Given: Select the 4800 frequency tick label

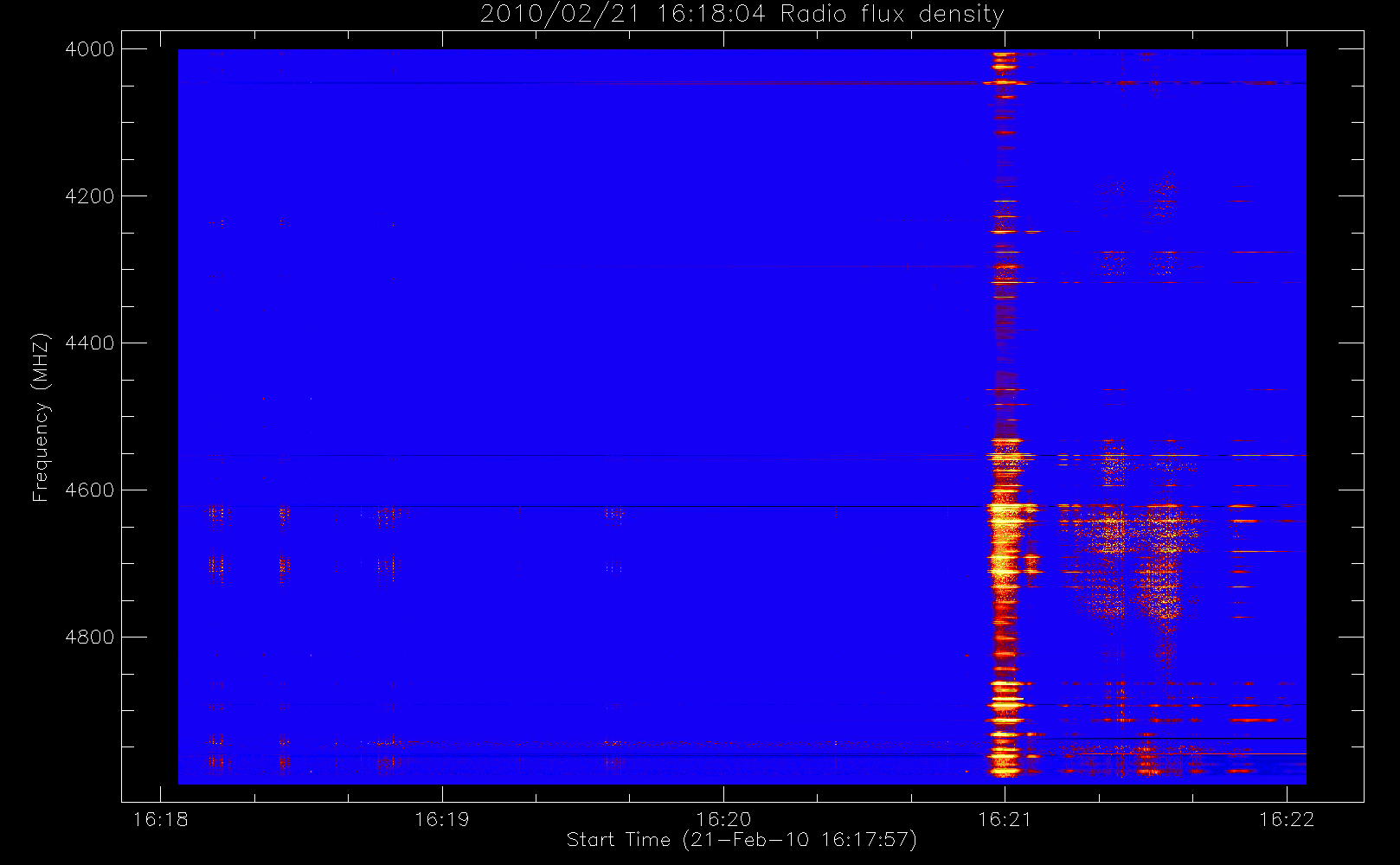Looking at the screenshot, I should (90, 638).
